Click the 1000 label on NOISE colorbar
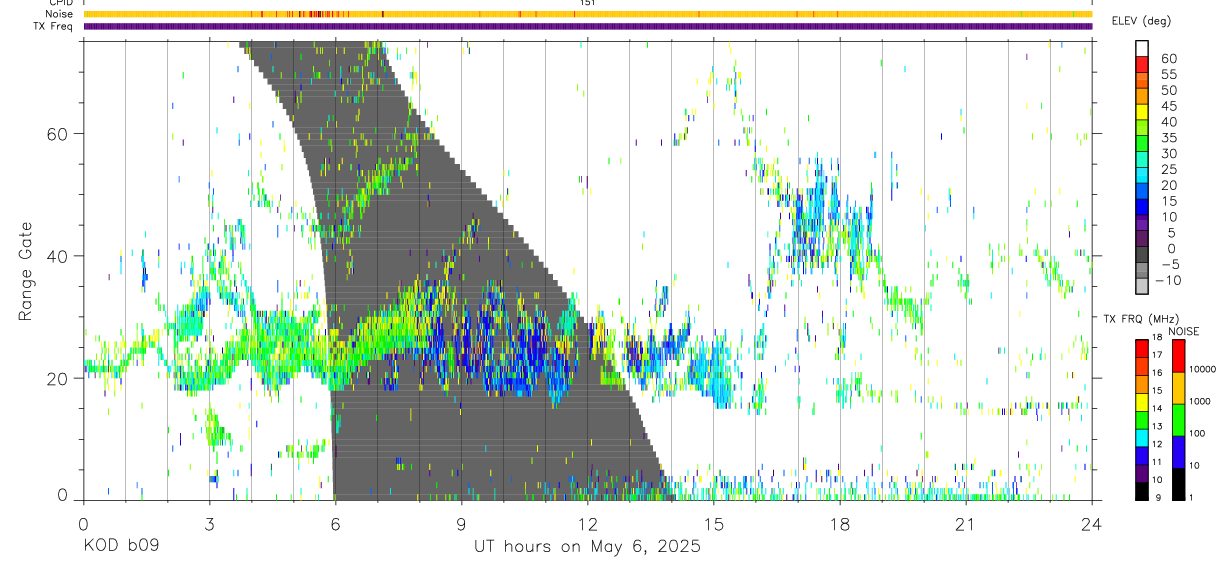The width and height of the screenshot is (1228, 567). pyautogui.click(x=1200, y=401)
